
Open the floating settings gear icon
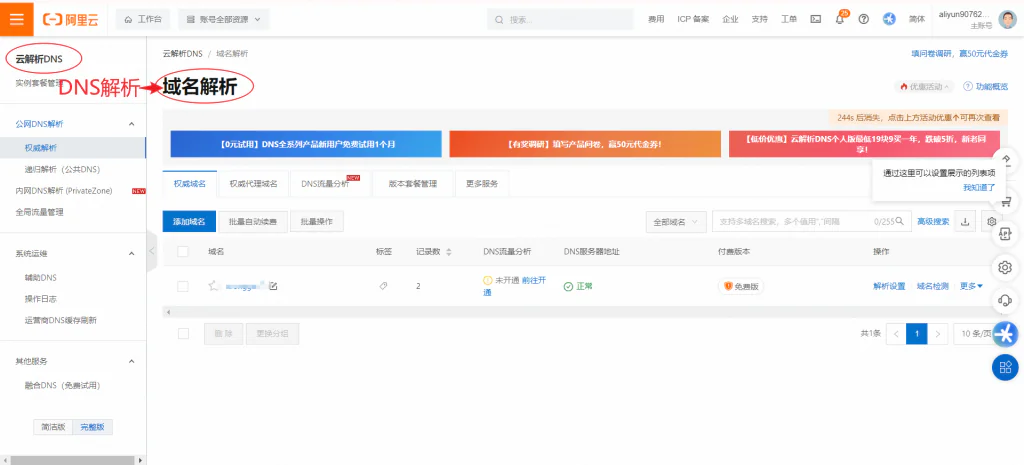point(1006,267)
